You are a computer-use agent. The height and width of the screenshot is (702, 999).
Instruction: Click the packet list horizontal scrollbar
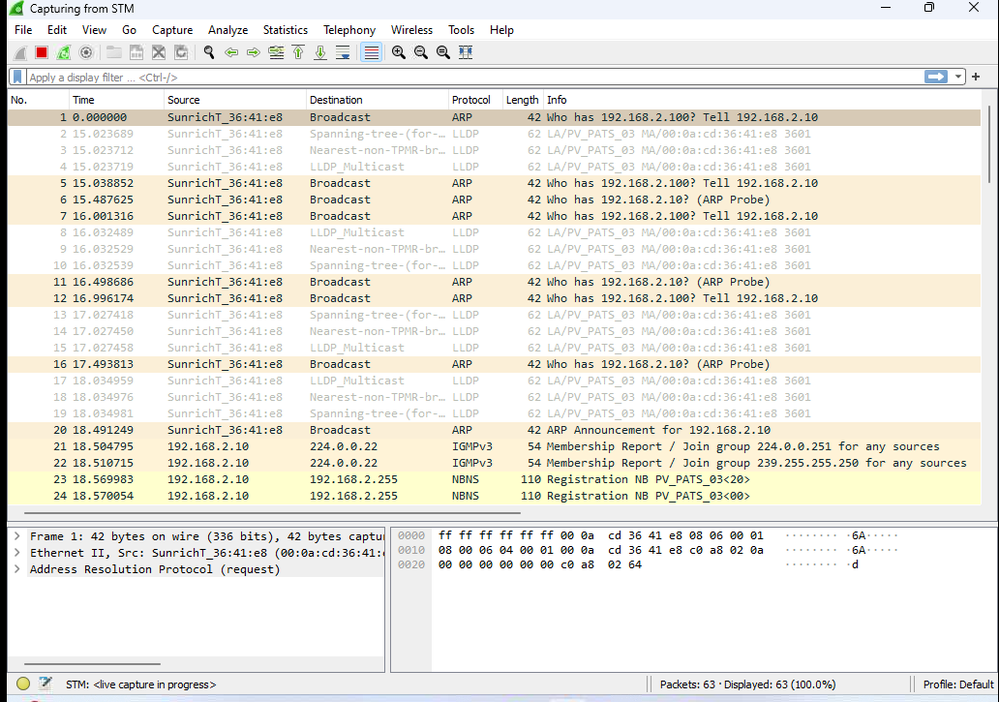[x=272, y=512]
